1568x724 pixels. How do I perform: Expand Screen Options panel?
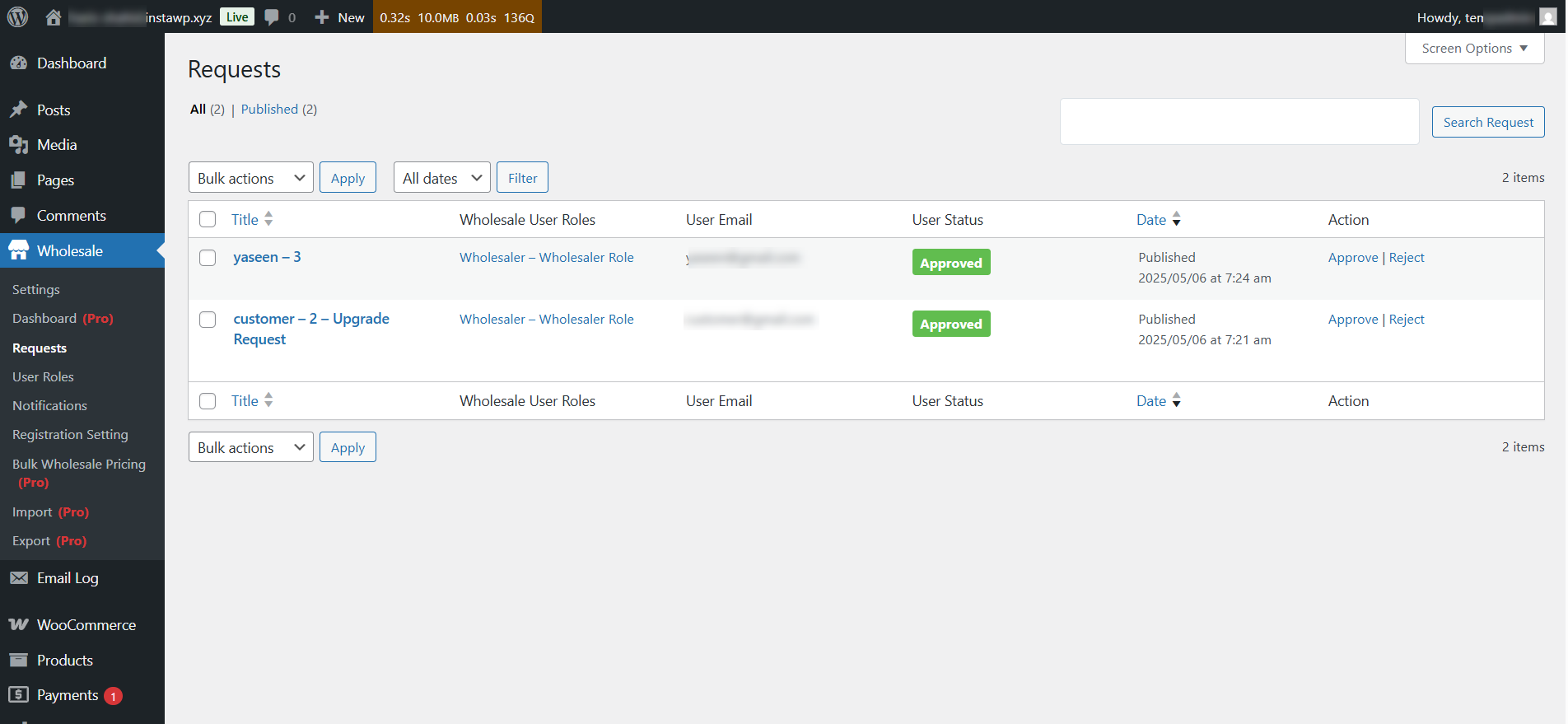[1474, 49]
